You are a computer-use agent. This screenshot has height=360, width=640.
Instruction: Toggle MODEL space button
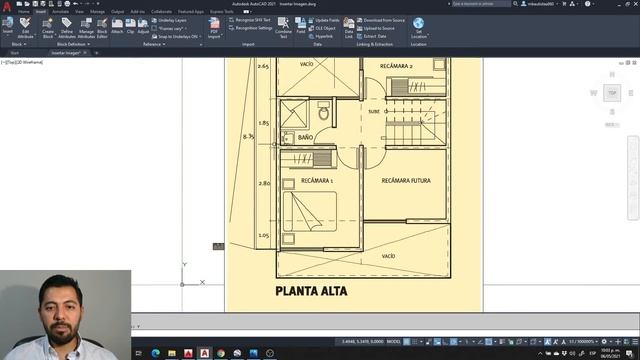[393, 342]
